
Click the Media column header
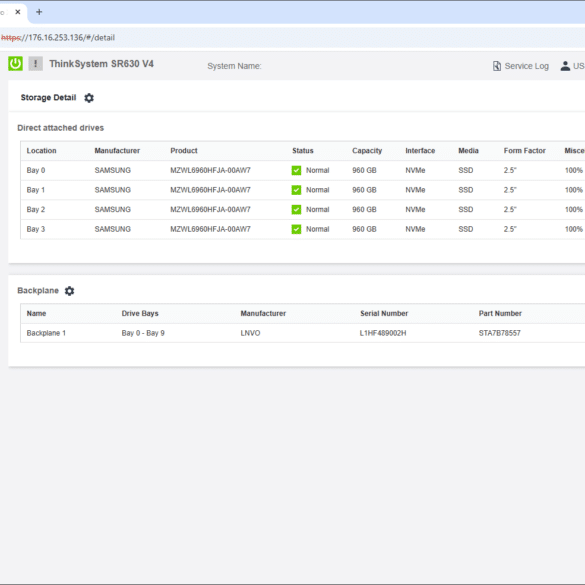468,151
